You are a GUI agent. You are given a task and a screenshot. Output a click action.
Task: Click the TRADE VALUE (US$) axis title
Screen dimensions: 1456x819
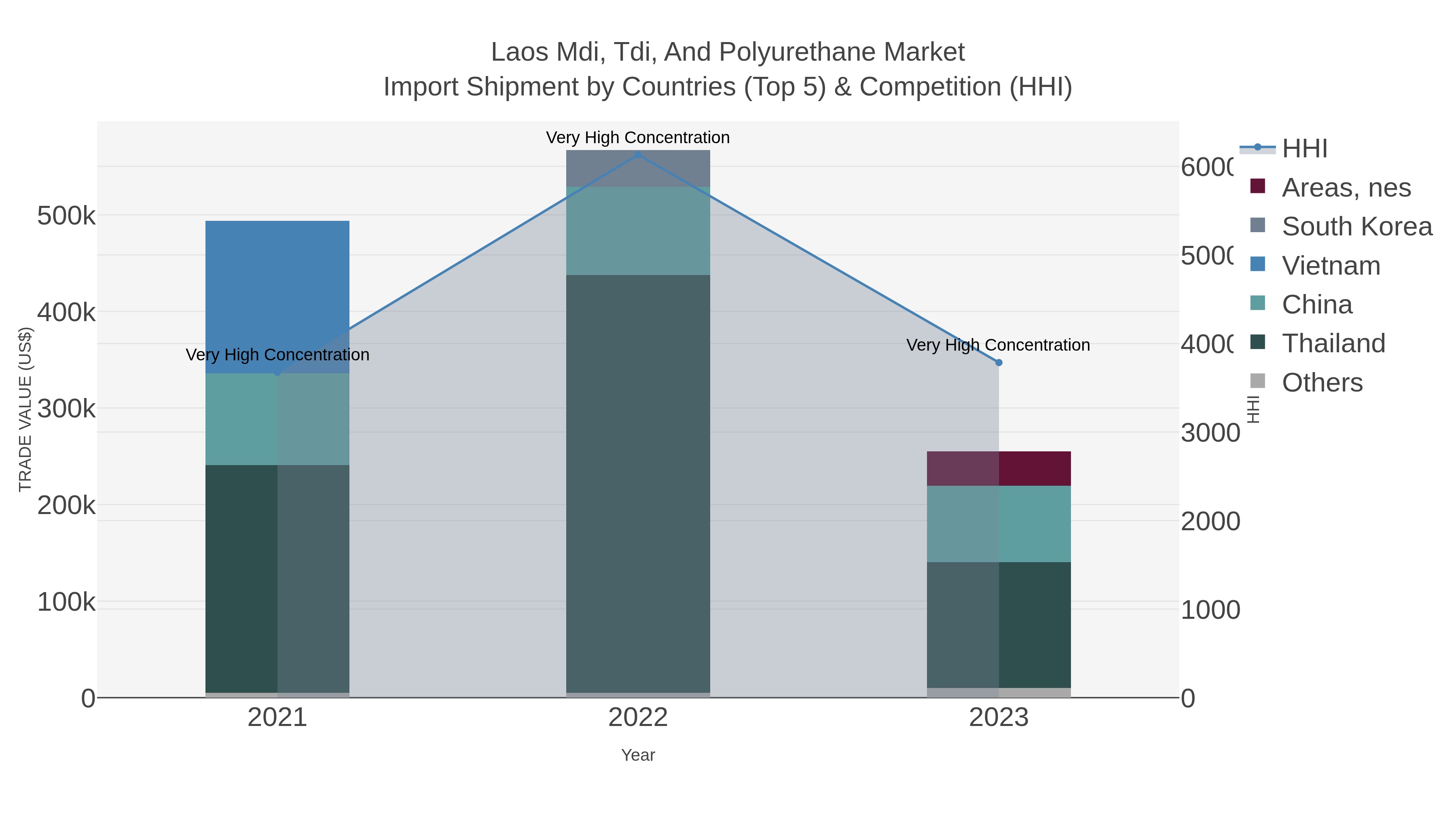click(25, 409)
